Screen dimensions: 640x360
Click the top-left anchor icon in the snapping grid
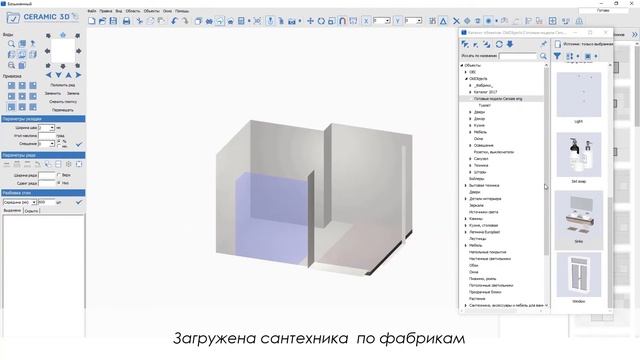coord(11,85)
